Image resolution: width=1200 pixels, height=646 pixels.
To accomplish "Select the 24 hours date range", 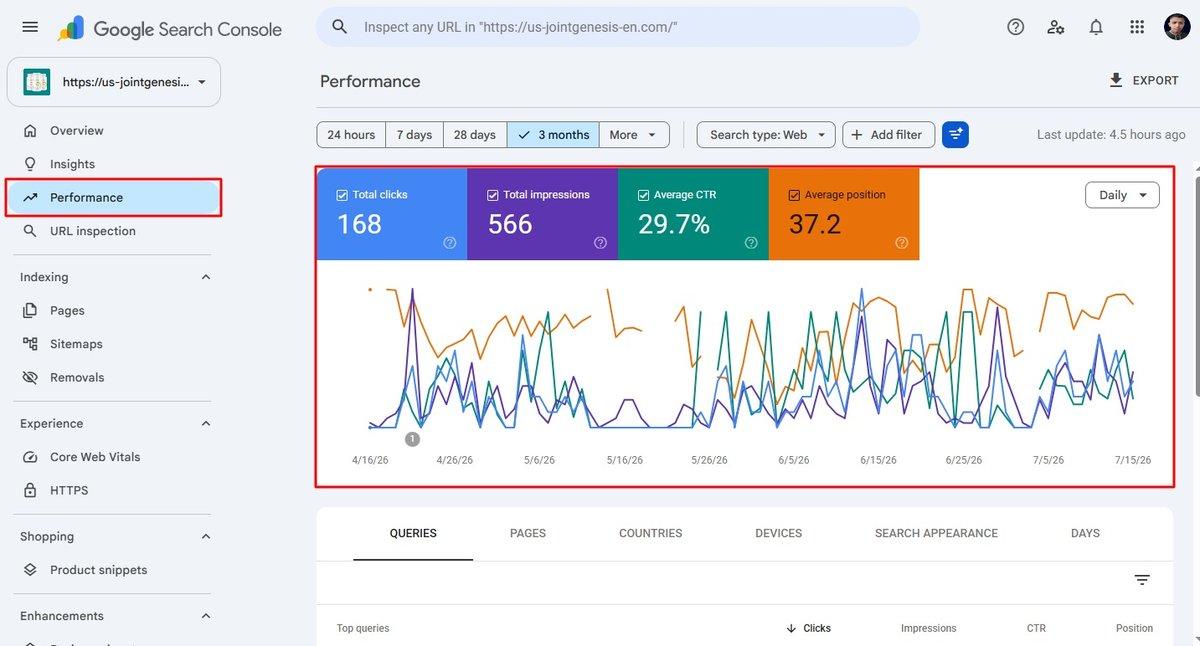I will pyautogui.click(x=351, y=135).
